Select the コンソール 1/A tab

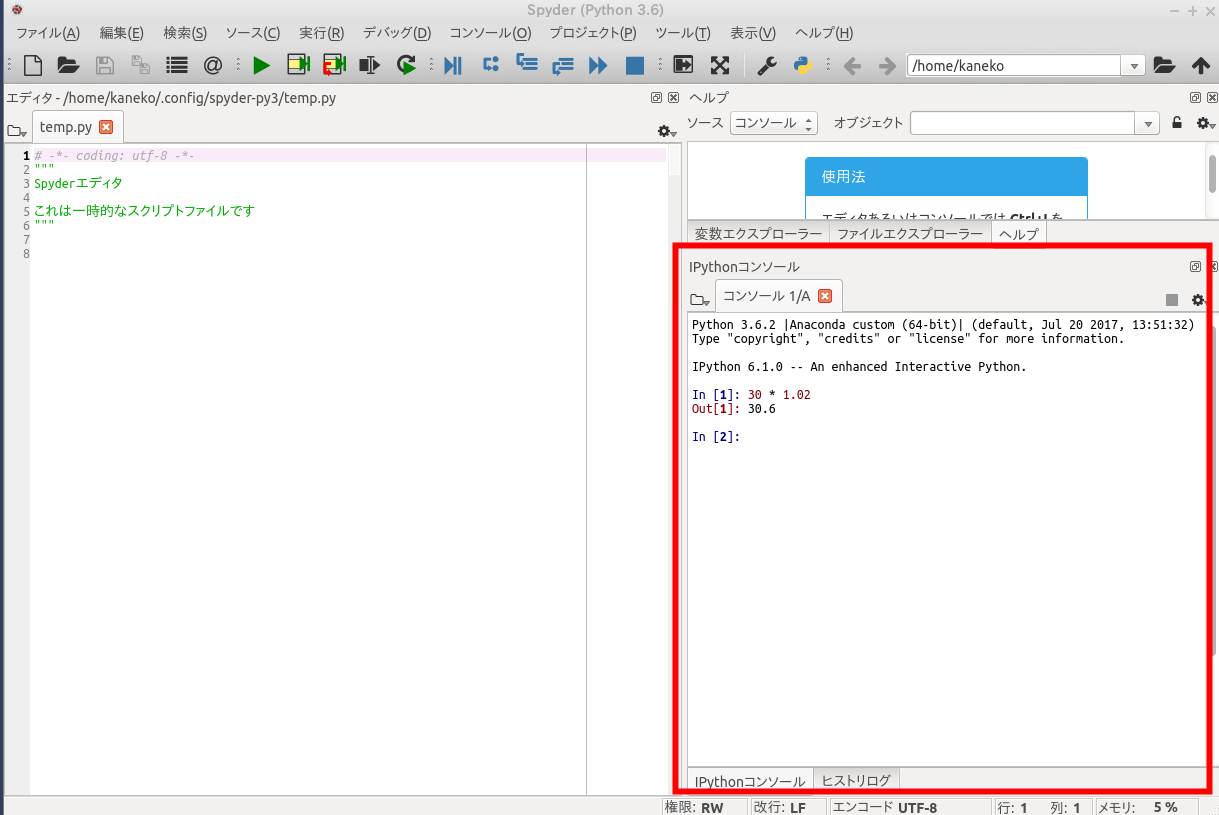[x=778, y=296]
